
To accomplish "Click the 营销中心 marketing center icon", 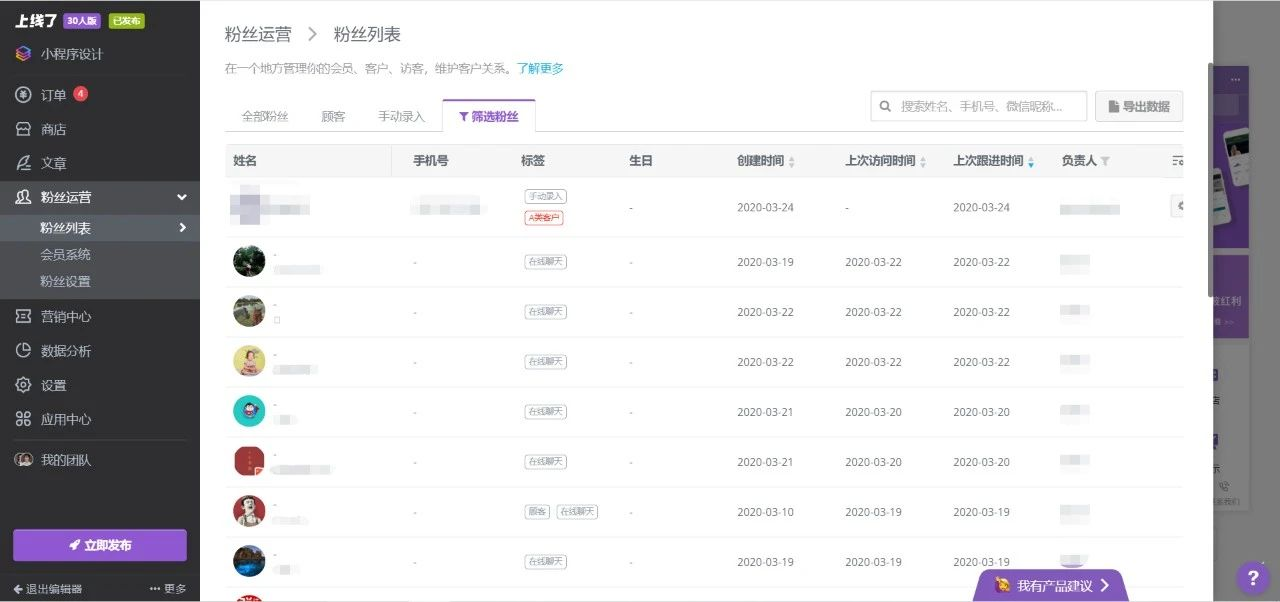I will point(22,316).
